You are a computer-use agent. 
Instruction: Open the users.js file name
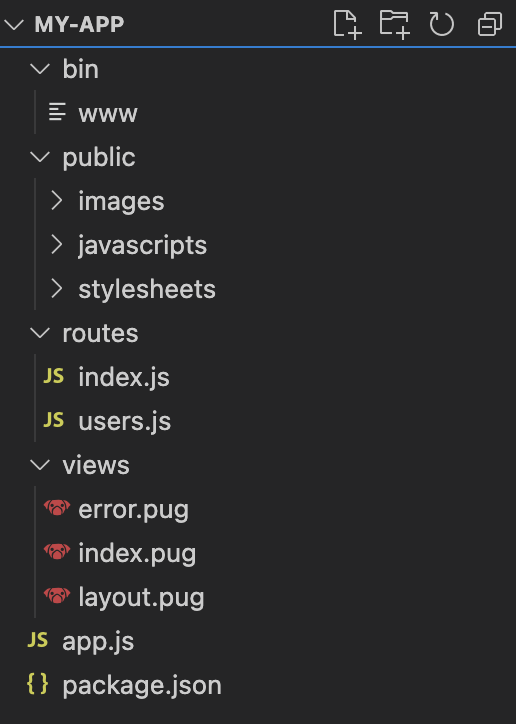[125, 422]
